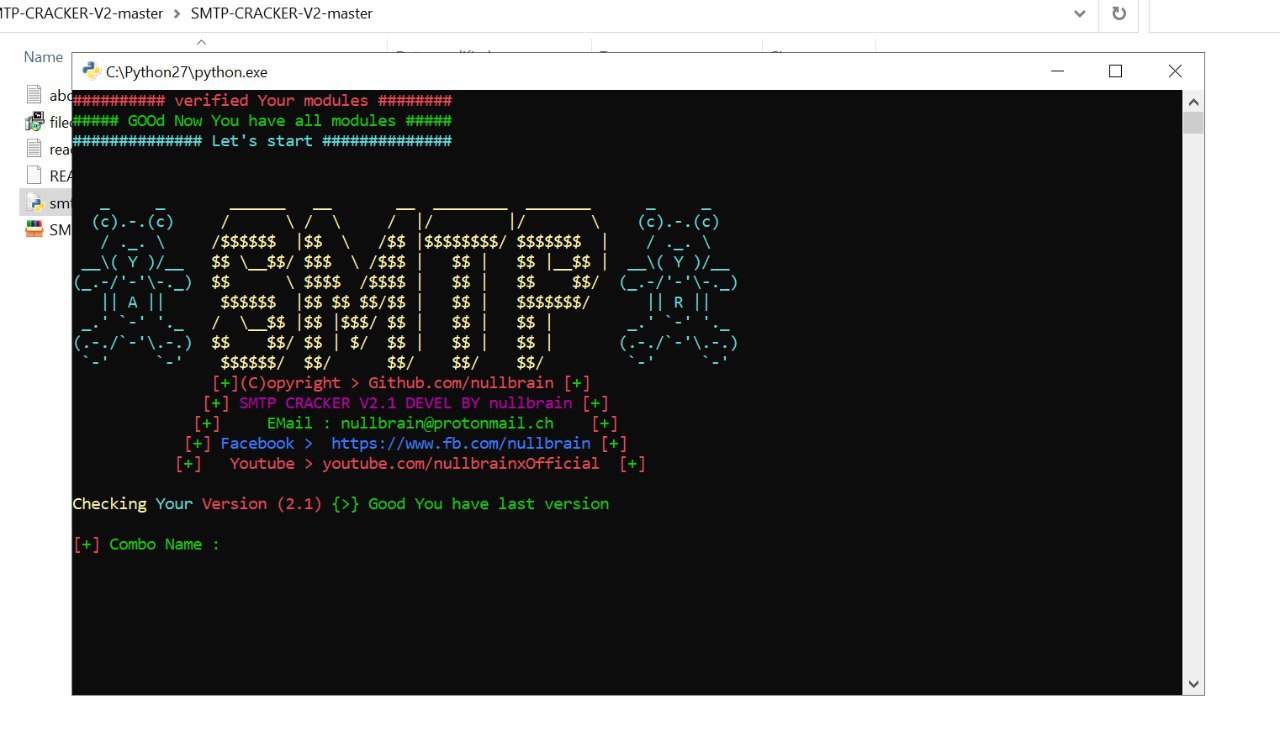
Task: Select the 'file' installer icon in list
Action: click(34, 122)
